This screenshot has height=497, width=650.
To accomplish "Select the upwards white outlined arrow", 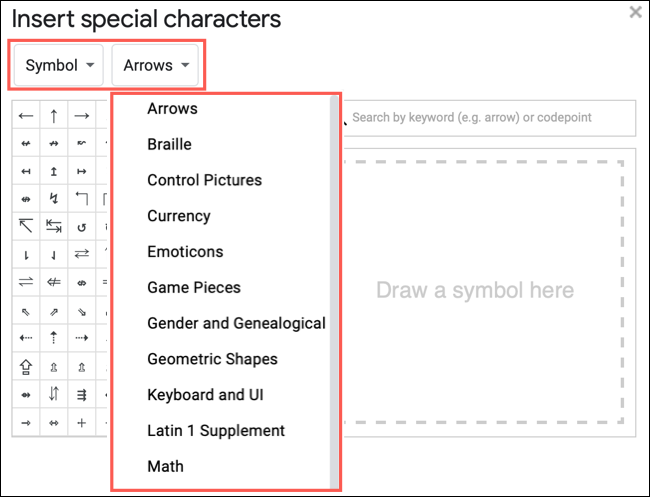I will tap(26, 366).
